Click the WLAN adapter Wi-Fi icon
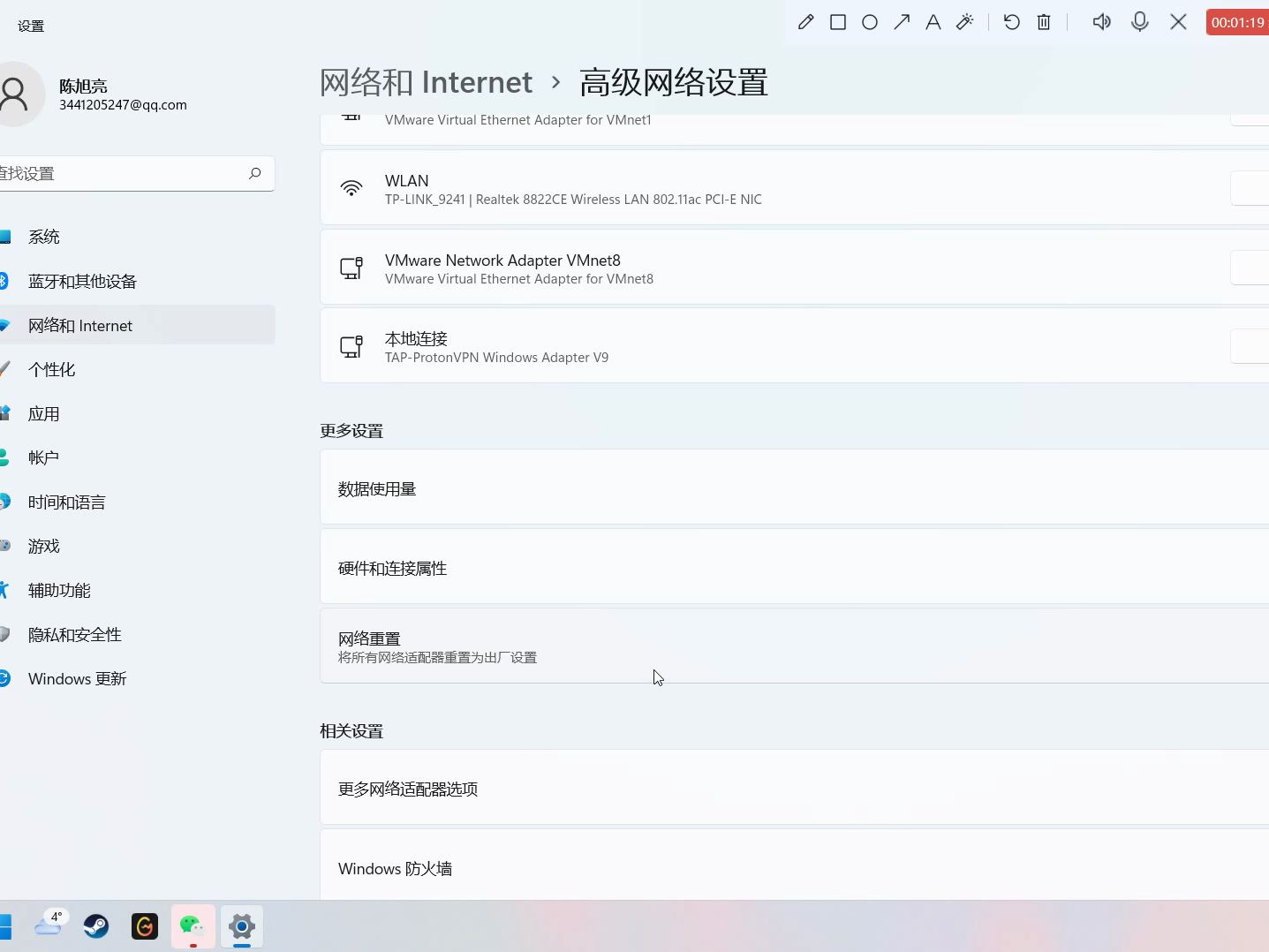 [351, 188]
